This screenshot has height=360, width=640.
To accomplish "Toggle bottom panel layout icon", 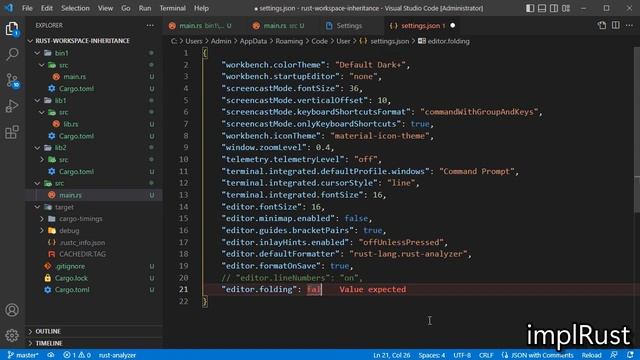I will click(542, 8).
